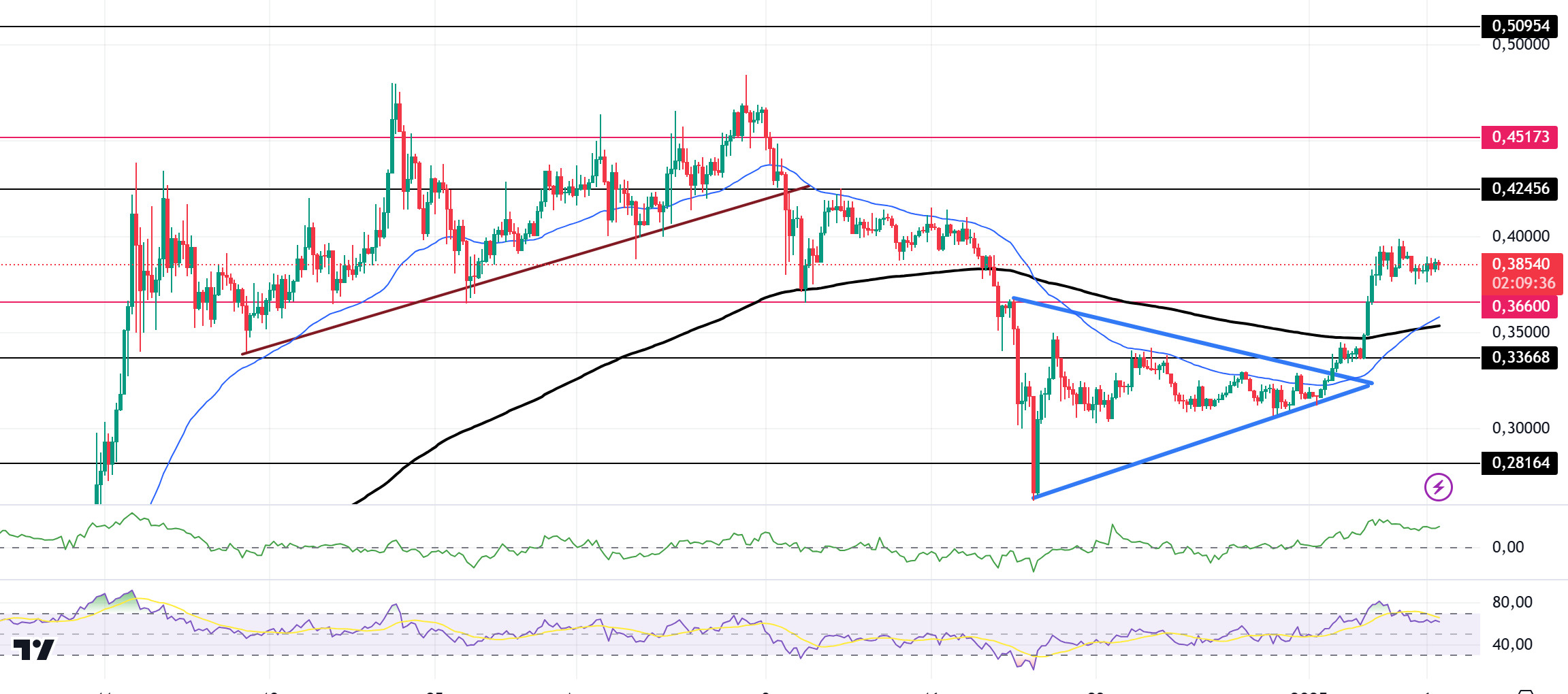Select the 0,28164 price level label
This screenshot has width=1568, height=694.
pyautogui.click(x=1520, y=463)
